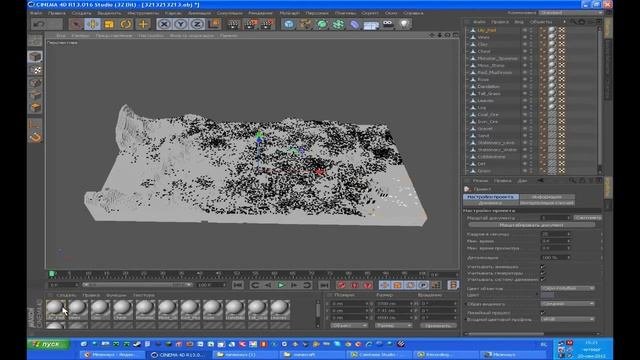The image size is (640, 360).
Task: Open the array modeling objects icon
Action: click(338, 24)
